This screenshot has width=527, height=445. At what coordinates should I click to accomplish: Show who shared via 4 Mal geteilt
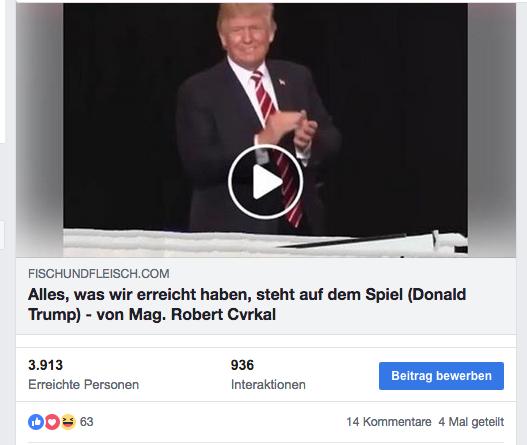click(471, 422)
